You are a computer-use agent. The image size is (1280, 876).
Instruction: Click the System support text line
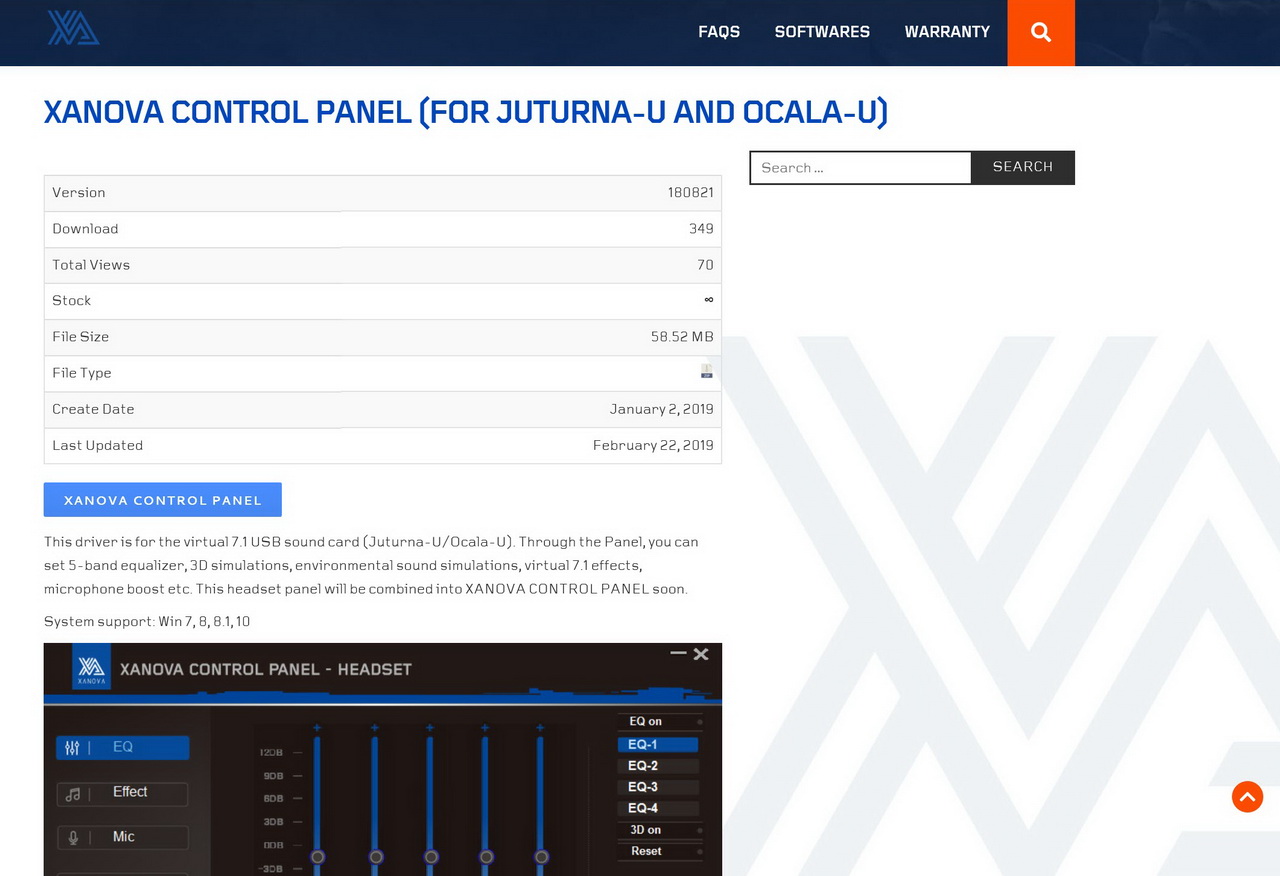point(147,621)
